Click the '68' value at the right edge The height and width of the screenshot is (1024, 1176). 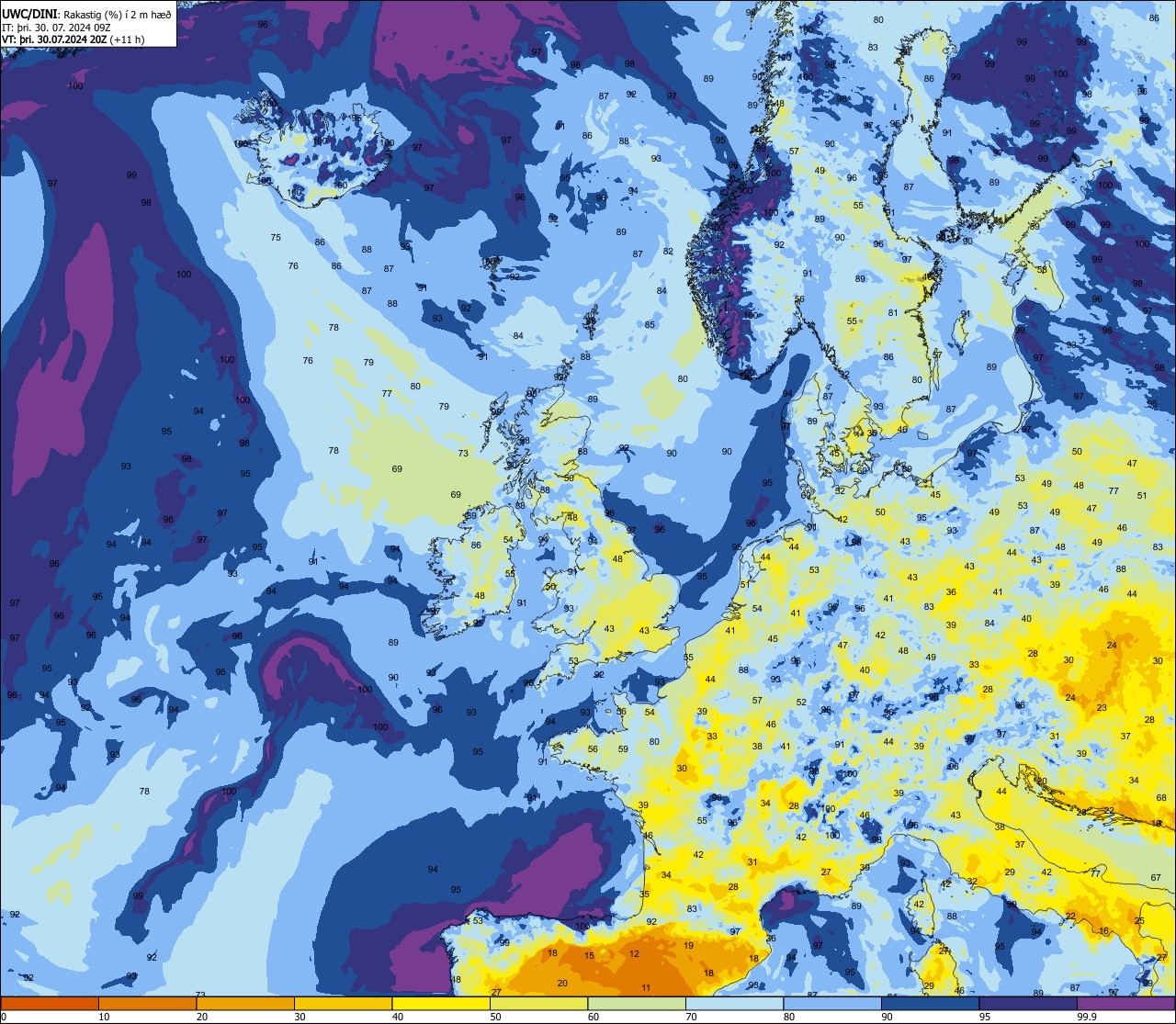(1160, 797)
